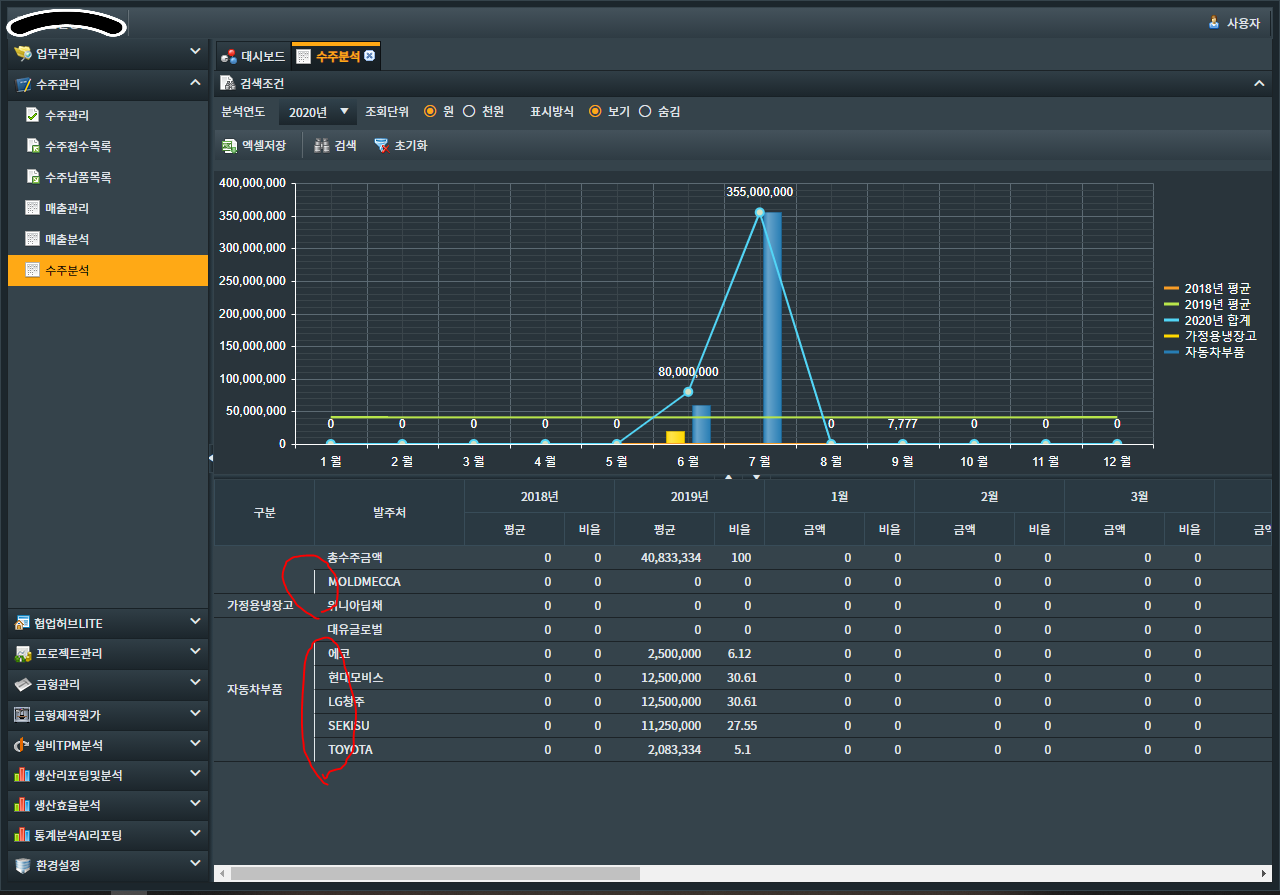Click the 환경설정 icon

[22, 866]
